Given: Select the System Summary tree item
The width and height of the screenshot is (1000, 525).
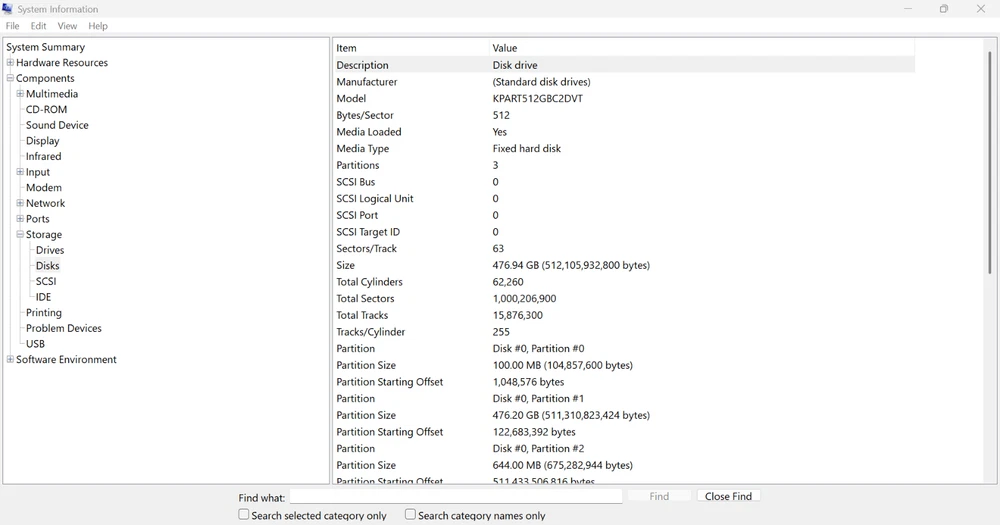Looking at the screenshot, I should pyautogui.click(x=46, y=47).
